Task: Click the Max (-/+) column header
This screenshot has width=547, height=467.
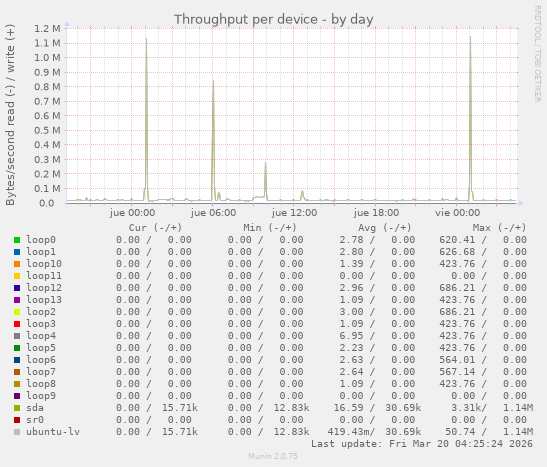Action: [499, 228]
